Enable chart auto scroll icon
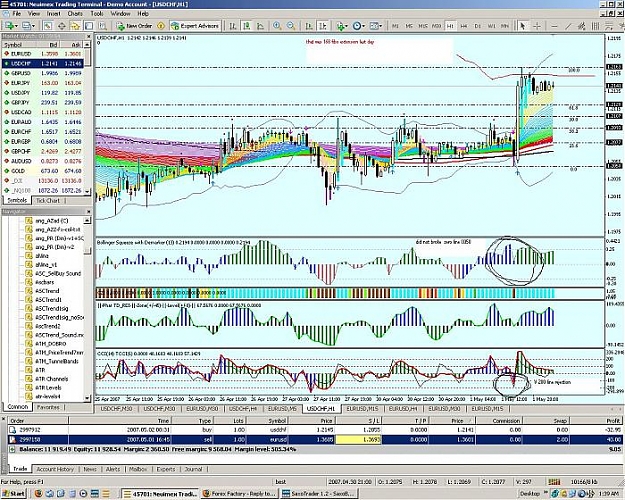This screenshot has height=500, width=625. pos(309,26)
